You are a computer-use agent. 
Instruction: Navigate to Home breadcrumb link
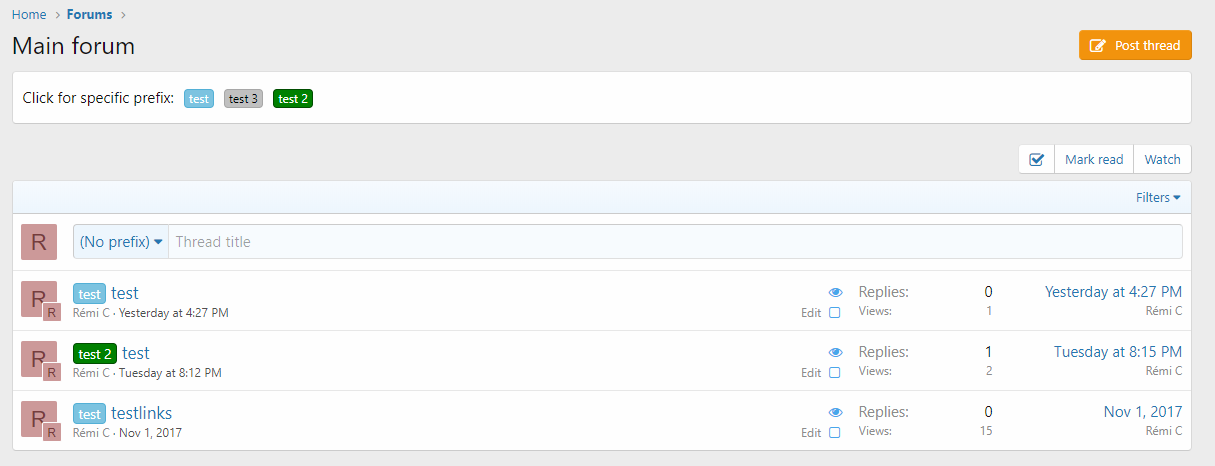click(29, 14)
